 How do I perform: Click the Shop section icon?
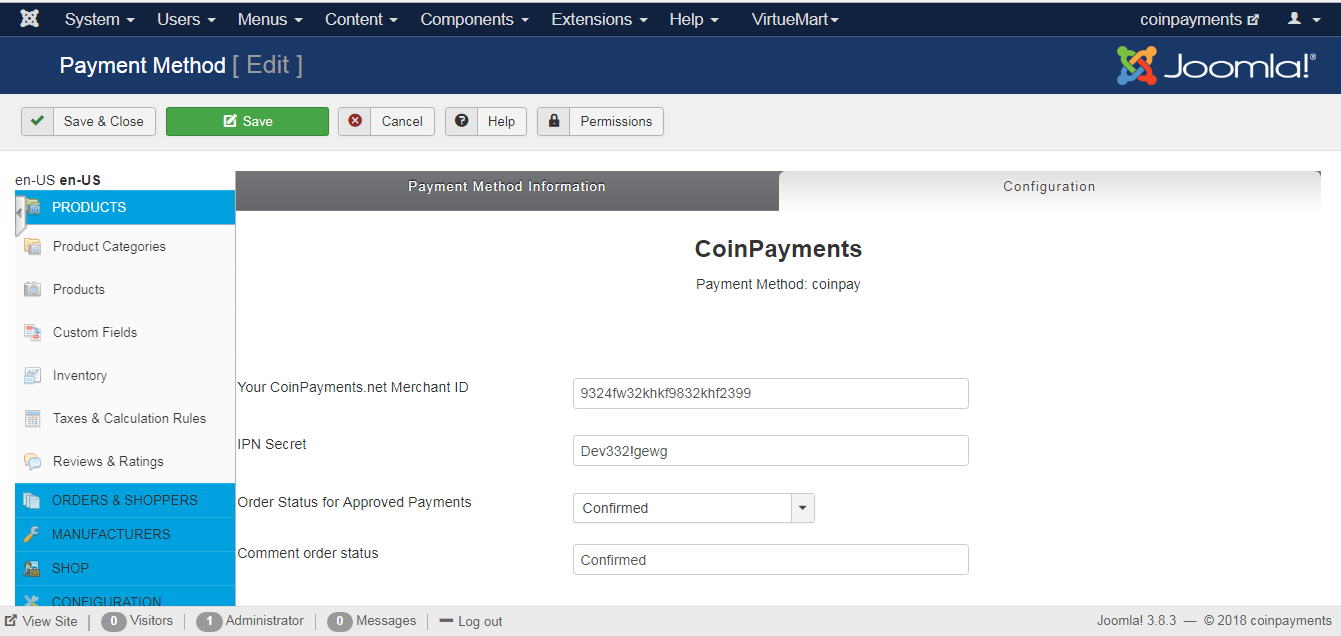32,568
